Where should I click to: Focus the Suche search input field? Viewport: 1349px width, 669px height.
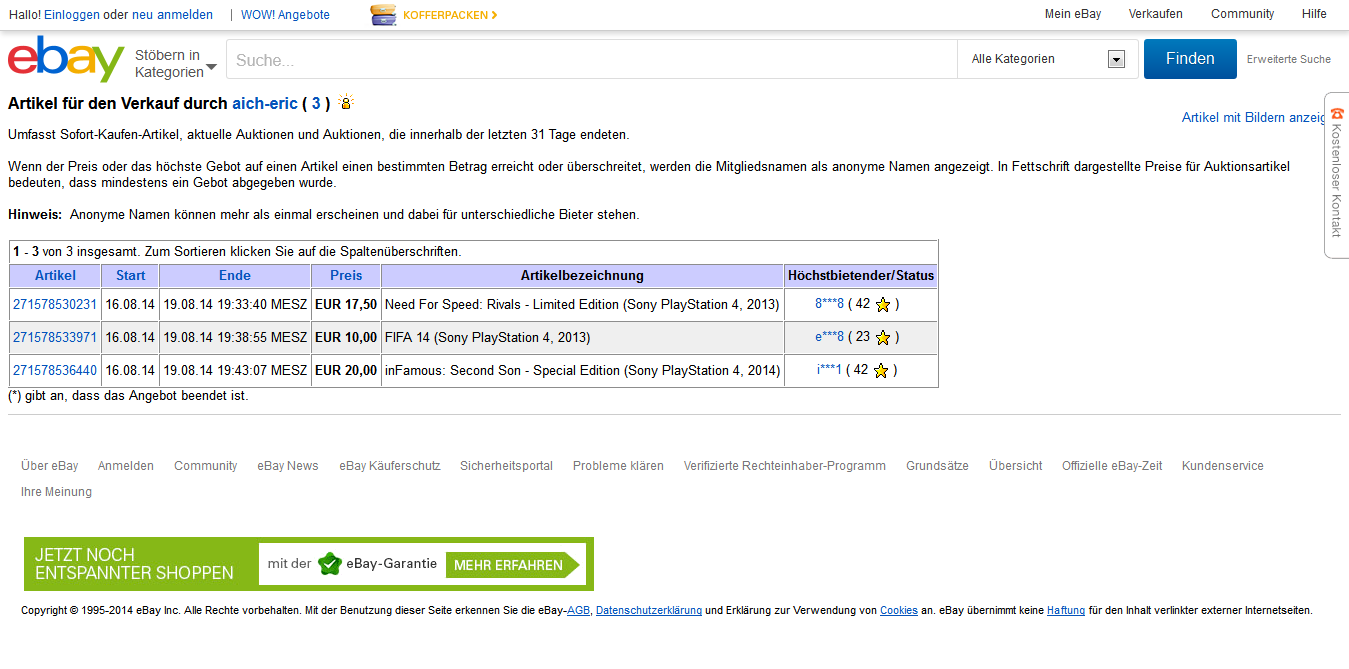pyautogui.click(x=591, y=59)
